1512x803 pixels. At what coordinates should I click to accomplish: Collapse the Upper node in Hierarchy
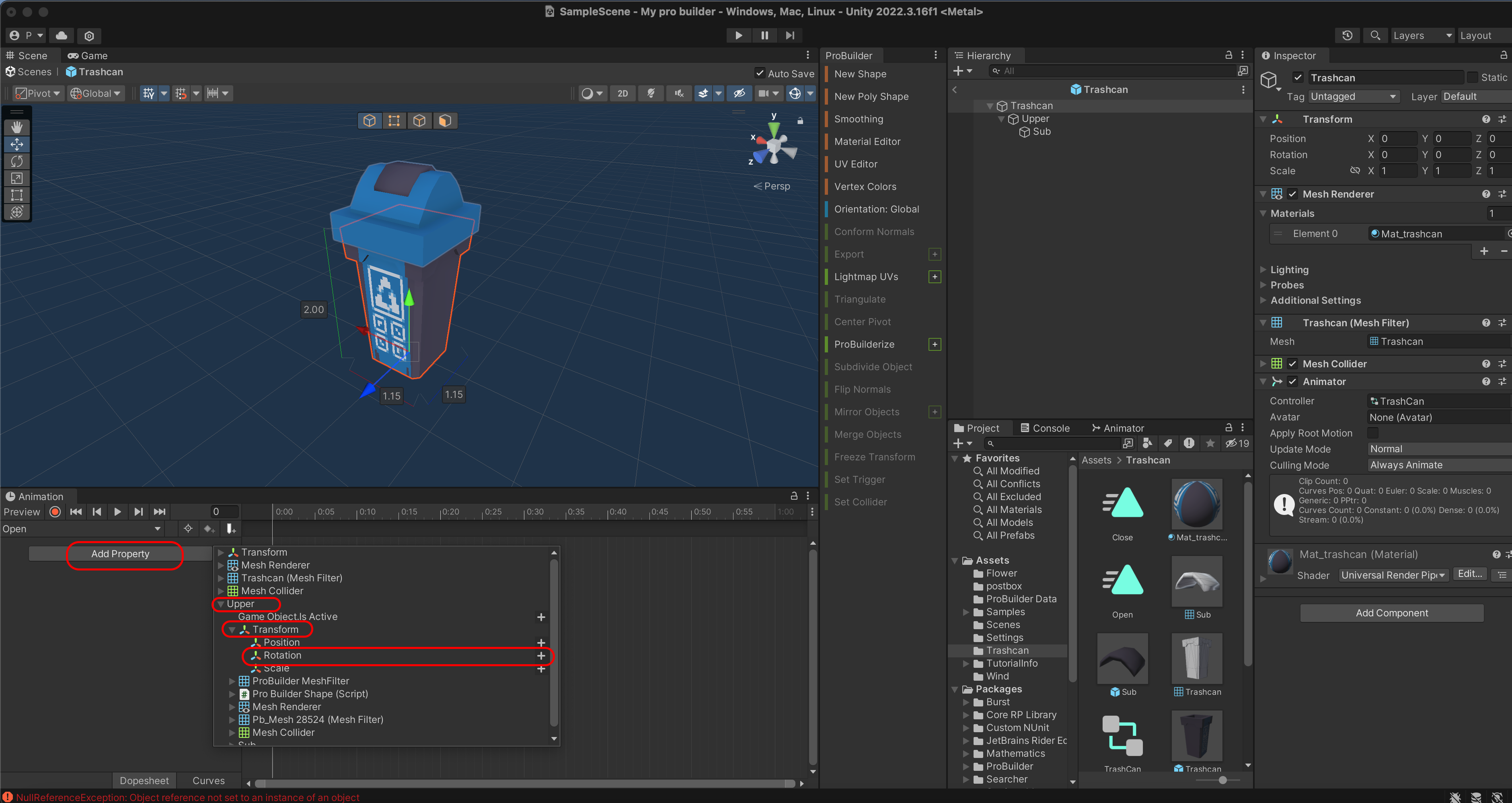pos(1001,119)
